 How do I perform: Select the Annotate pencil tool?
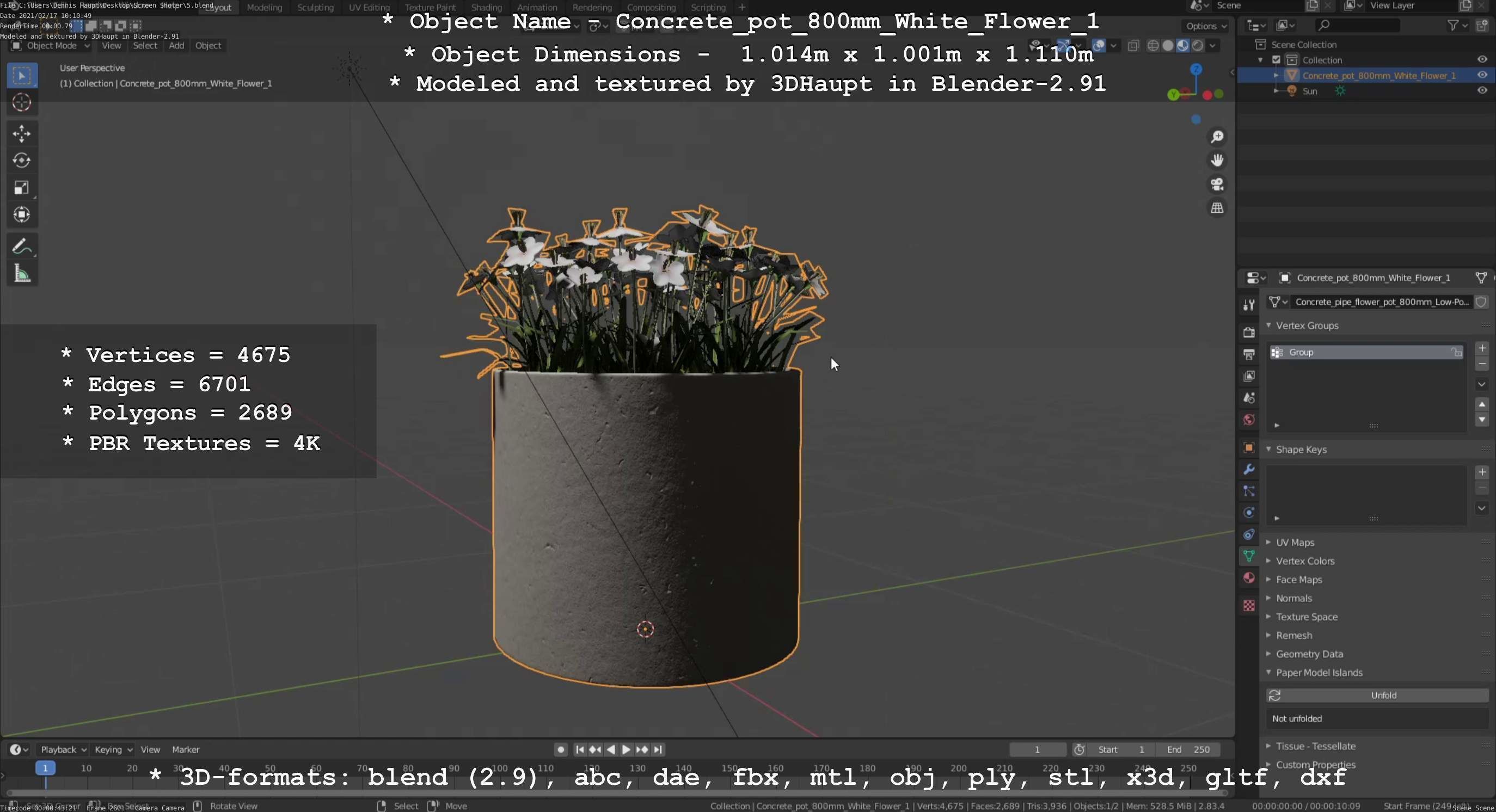(x=22, y=246)
